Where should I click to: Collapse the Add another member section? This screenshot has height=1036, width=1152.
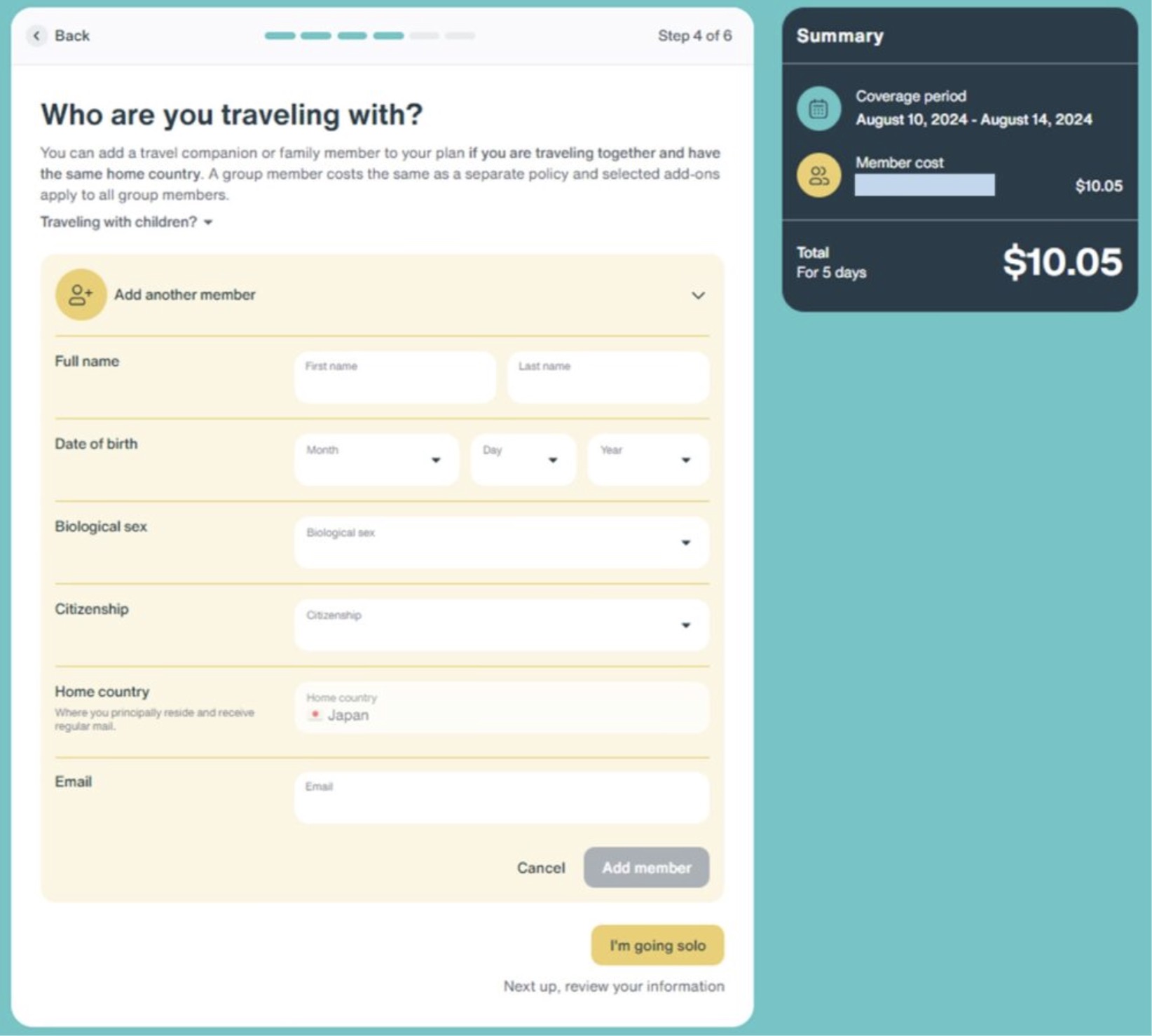click(x=698, y=296)
